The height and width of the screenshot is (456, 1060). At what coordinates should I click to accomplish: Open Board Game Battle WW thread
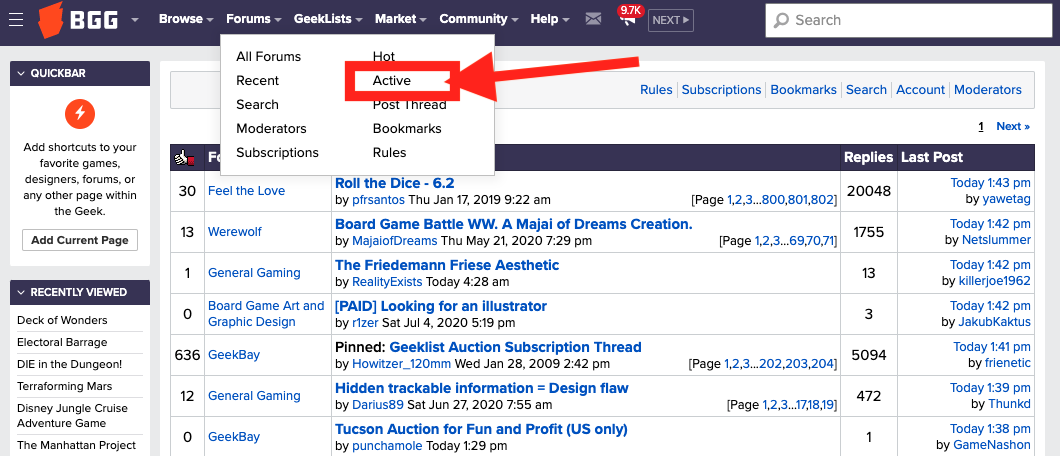514,224
